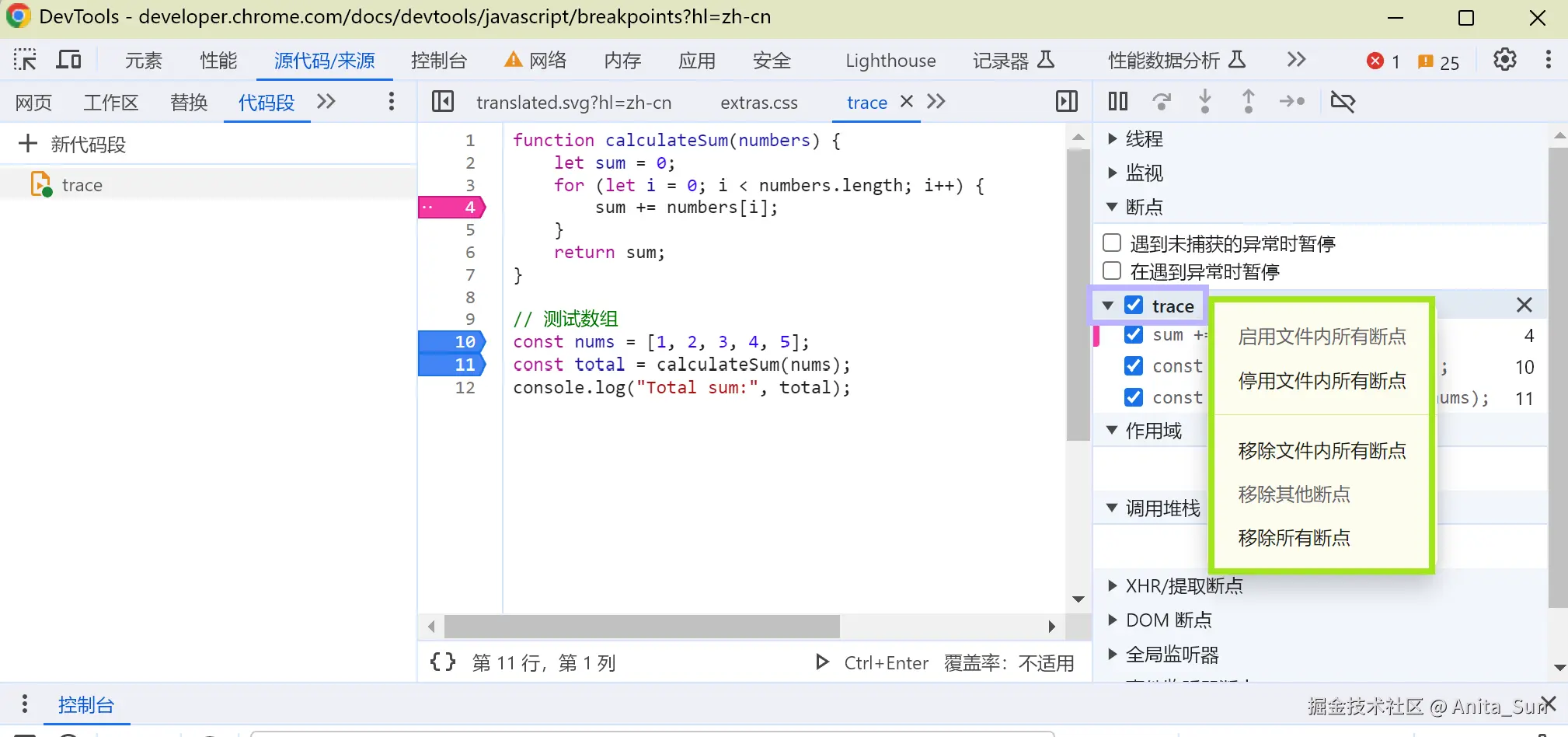Viewport: 1568px width, 737px height.
Task: Choose 启用文件内所有断点 in context menu
Action: (x=1322, y=337)
